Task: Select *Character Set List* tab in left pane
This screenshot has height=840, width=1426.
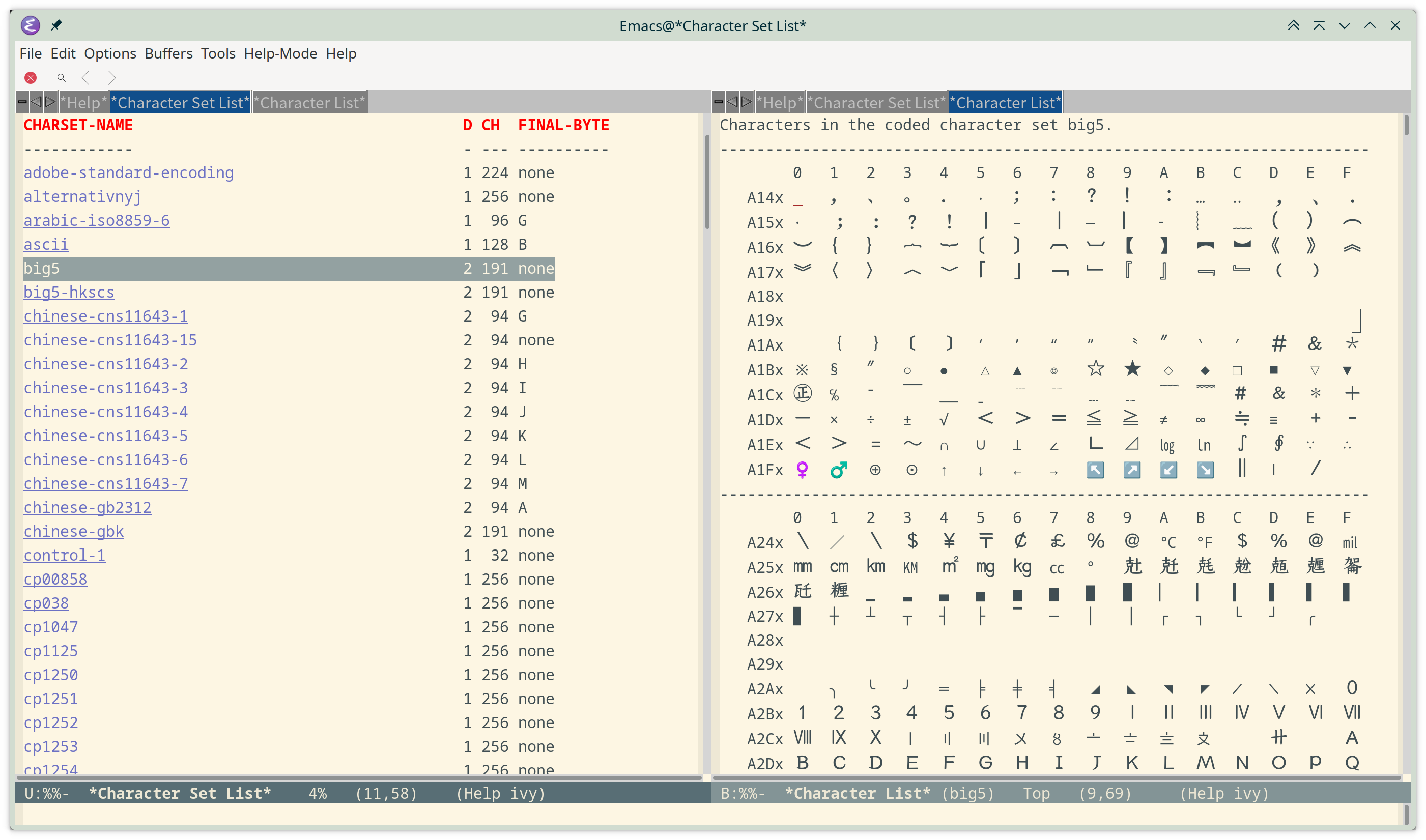Action: pyautogui.click(x=180, y=102)
